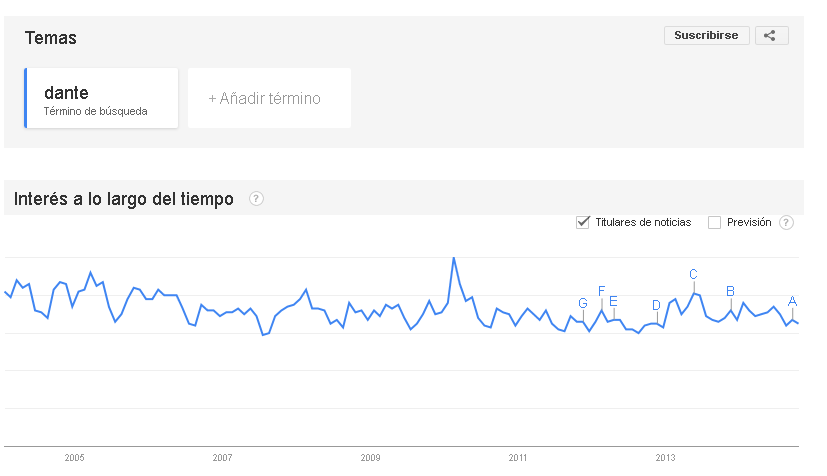Select news headline marker D
This screenshot has height=476, width=827.
(x=656, y=305)
